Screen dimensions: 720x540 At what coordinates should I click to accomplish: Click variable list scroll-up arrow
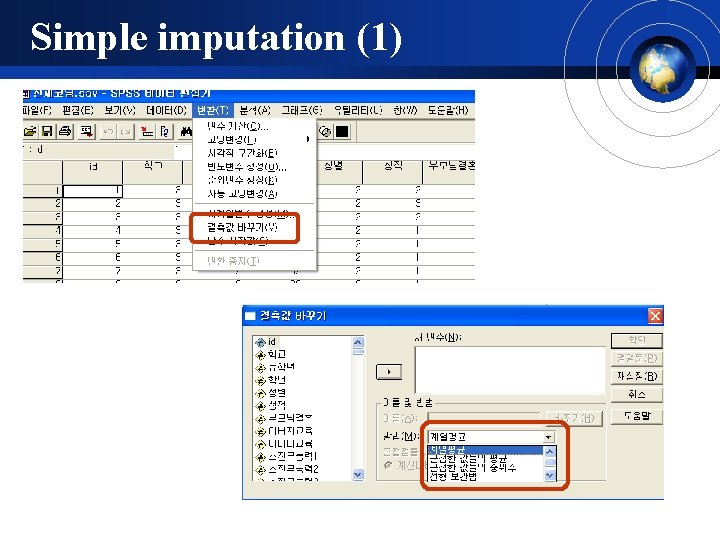(x=358, y=342)
